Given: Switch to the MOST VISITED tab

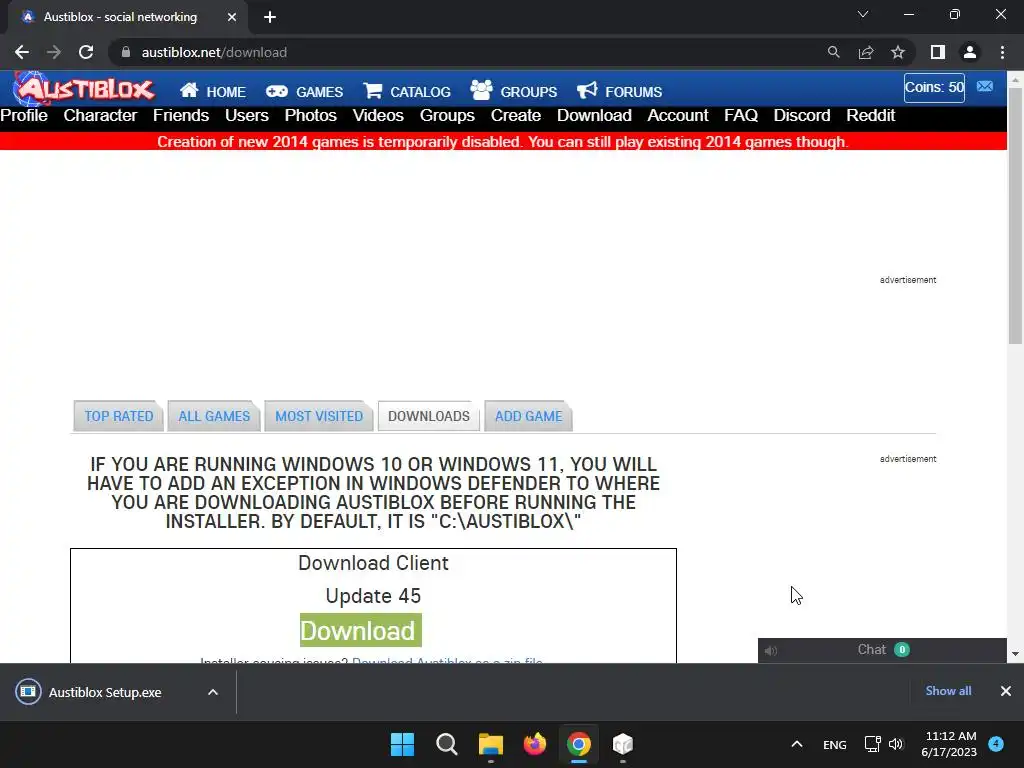Looking at the screenshot, I should (319, 416).
